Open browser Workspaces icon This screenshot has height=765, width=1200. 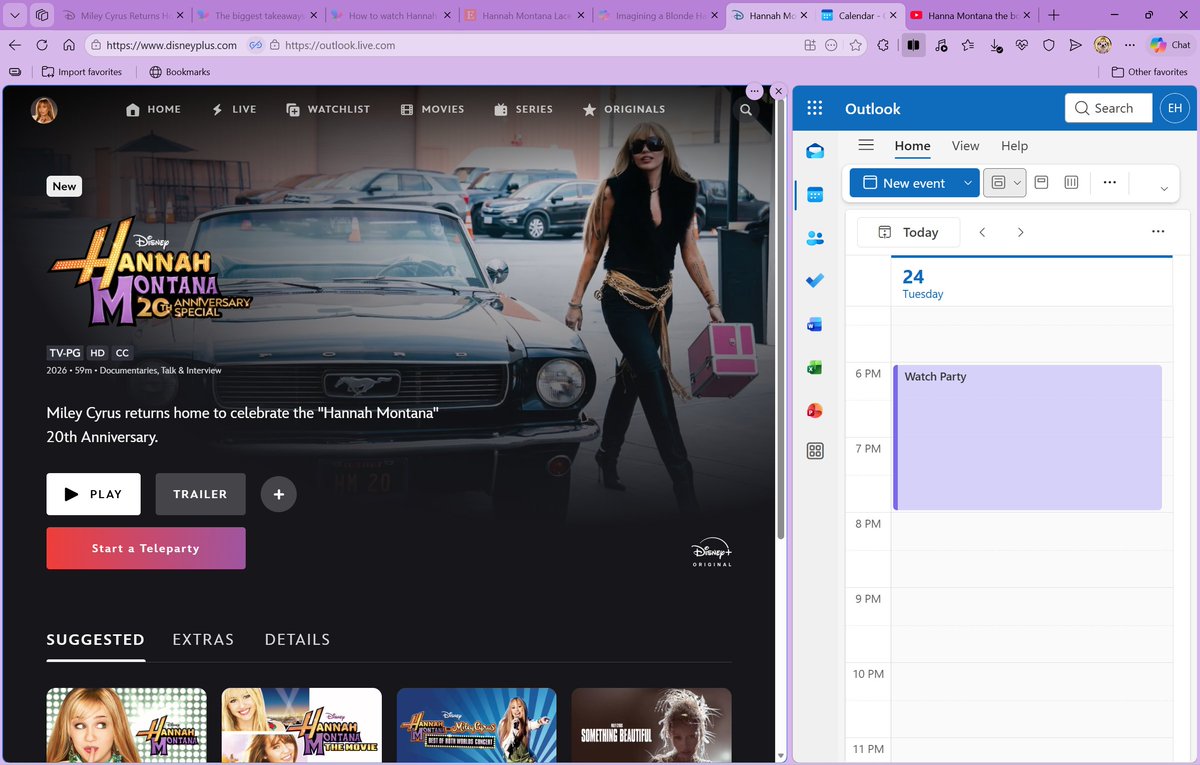coord(41,15)
